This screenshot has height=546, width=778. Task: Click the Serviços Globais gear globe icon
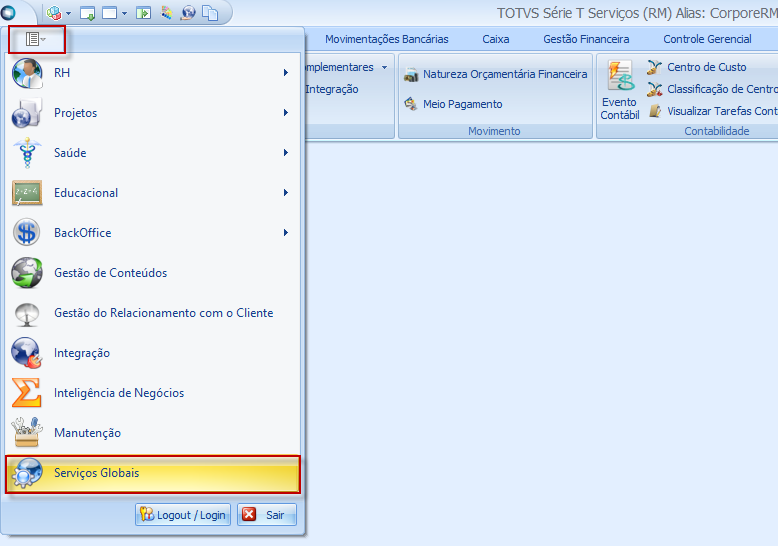pyautogui.click(x=27, y=473)
